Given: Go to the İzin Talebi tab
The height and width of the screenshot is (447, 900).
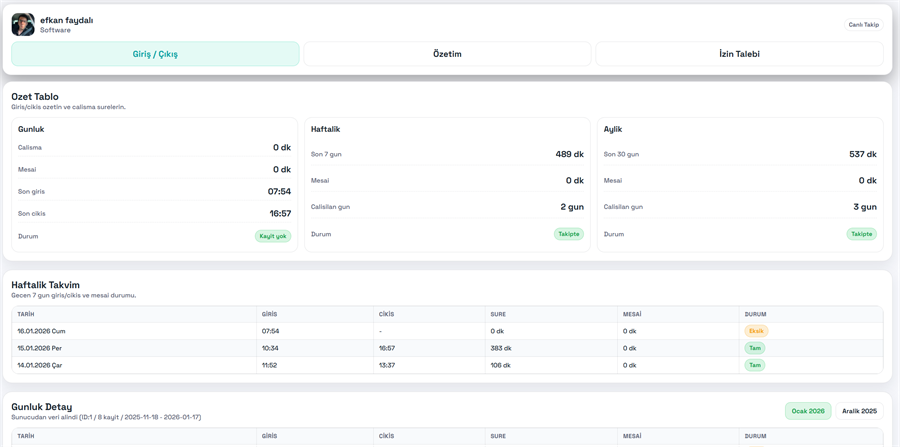Looking at the screenshot, I should click(x=739, y=54).
